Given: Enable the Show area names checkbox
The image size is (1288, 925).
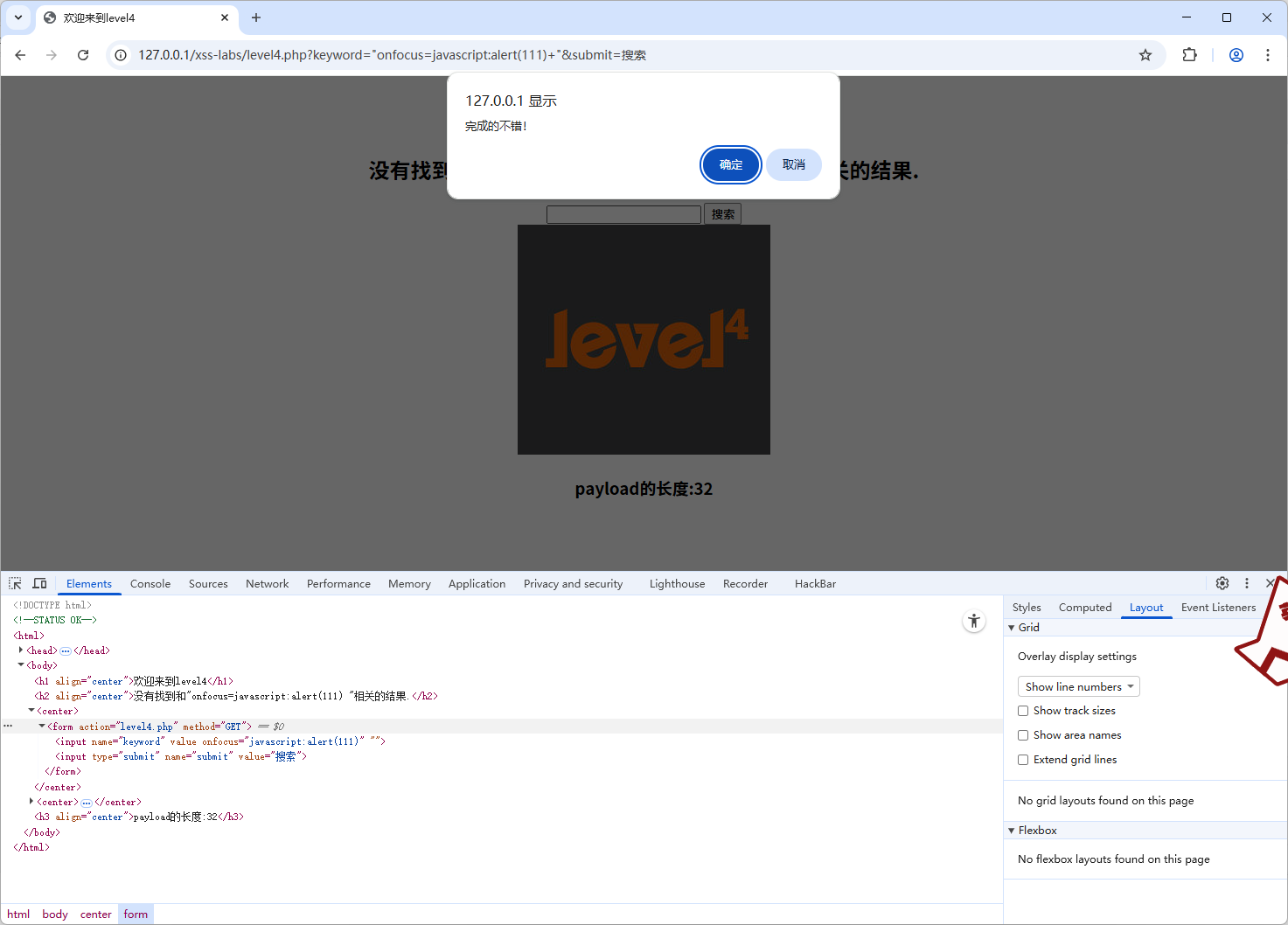Looking at the screenshot, I should click(x=1023, y=735).
